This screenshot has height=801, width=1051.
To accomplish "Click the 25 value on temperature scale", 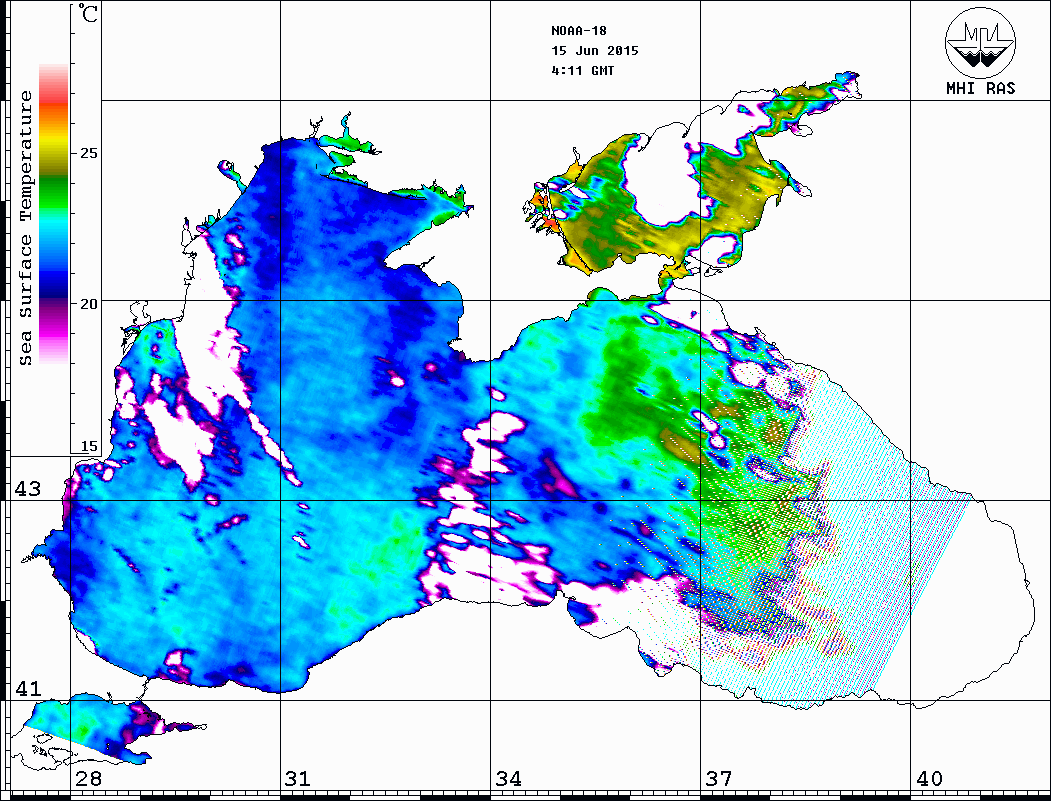I will 88,153.
